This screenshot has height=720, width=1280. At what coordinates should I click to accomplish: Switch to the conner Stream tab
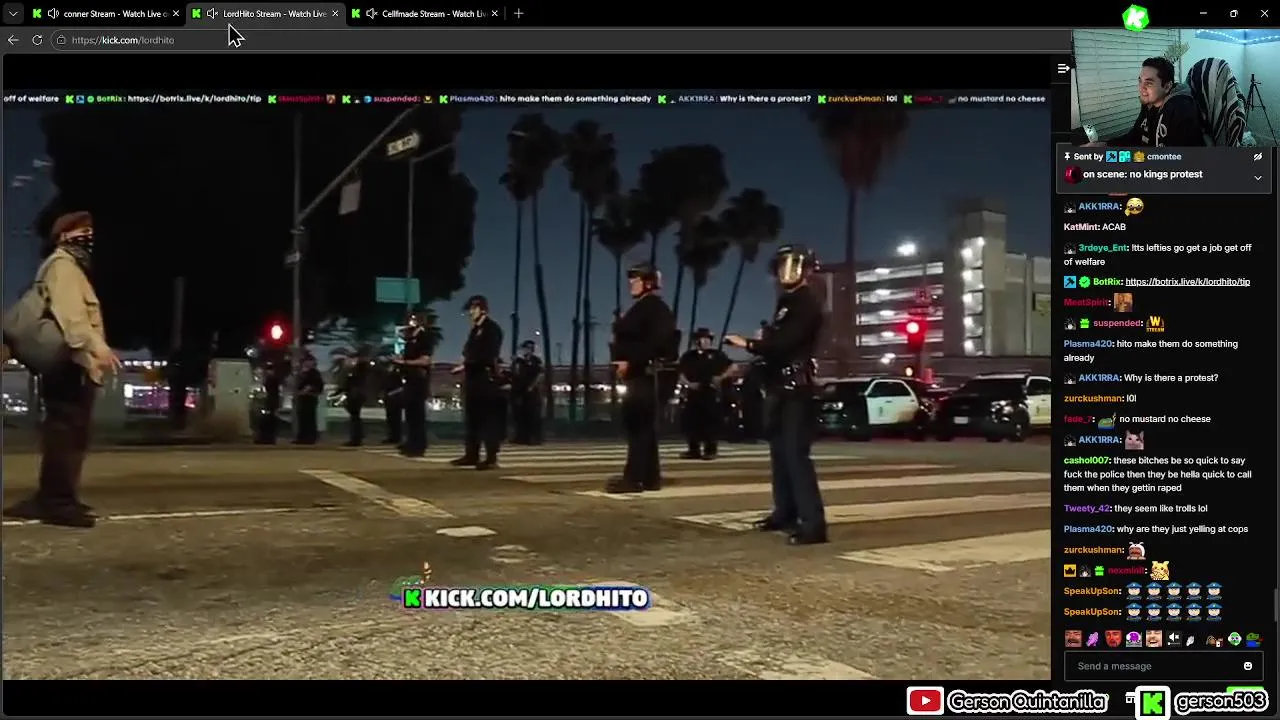(104, 14)
